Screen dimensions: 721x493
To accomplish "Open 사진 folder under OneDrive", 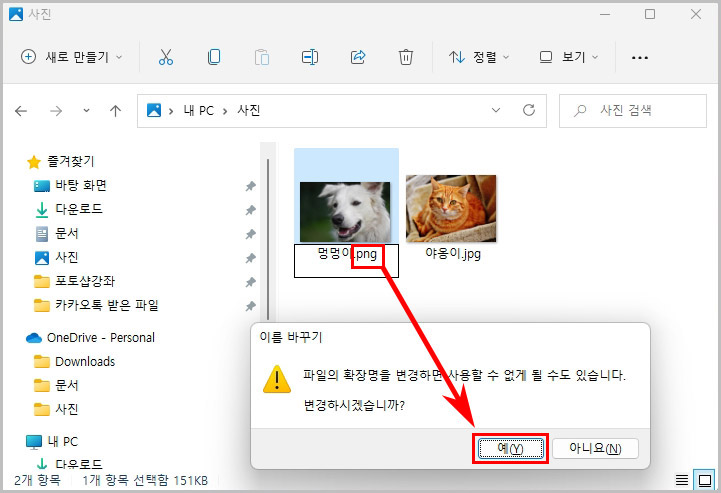I will 67,409.
